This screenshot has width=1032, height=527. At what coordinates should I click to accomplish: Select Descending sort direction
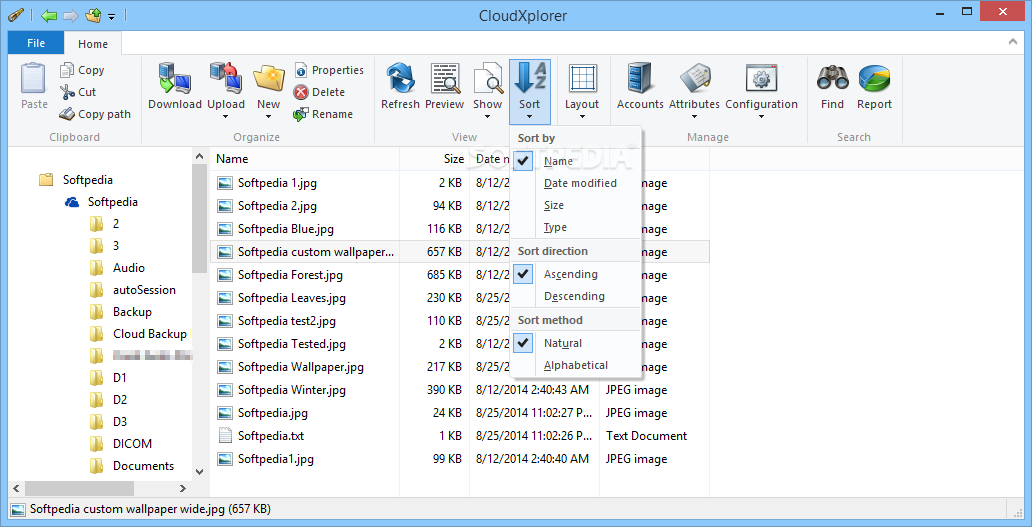click(x=575, y=296)
